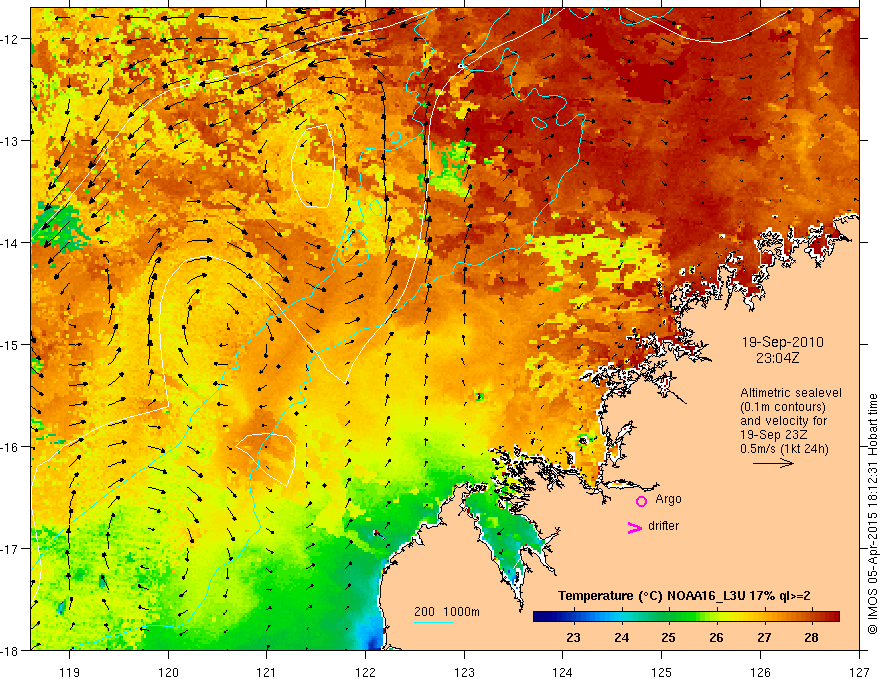Click longitude axis label 119

(70, 672)
